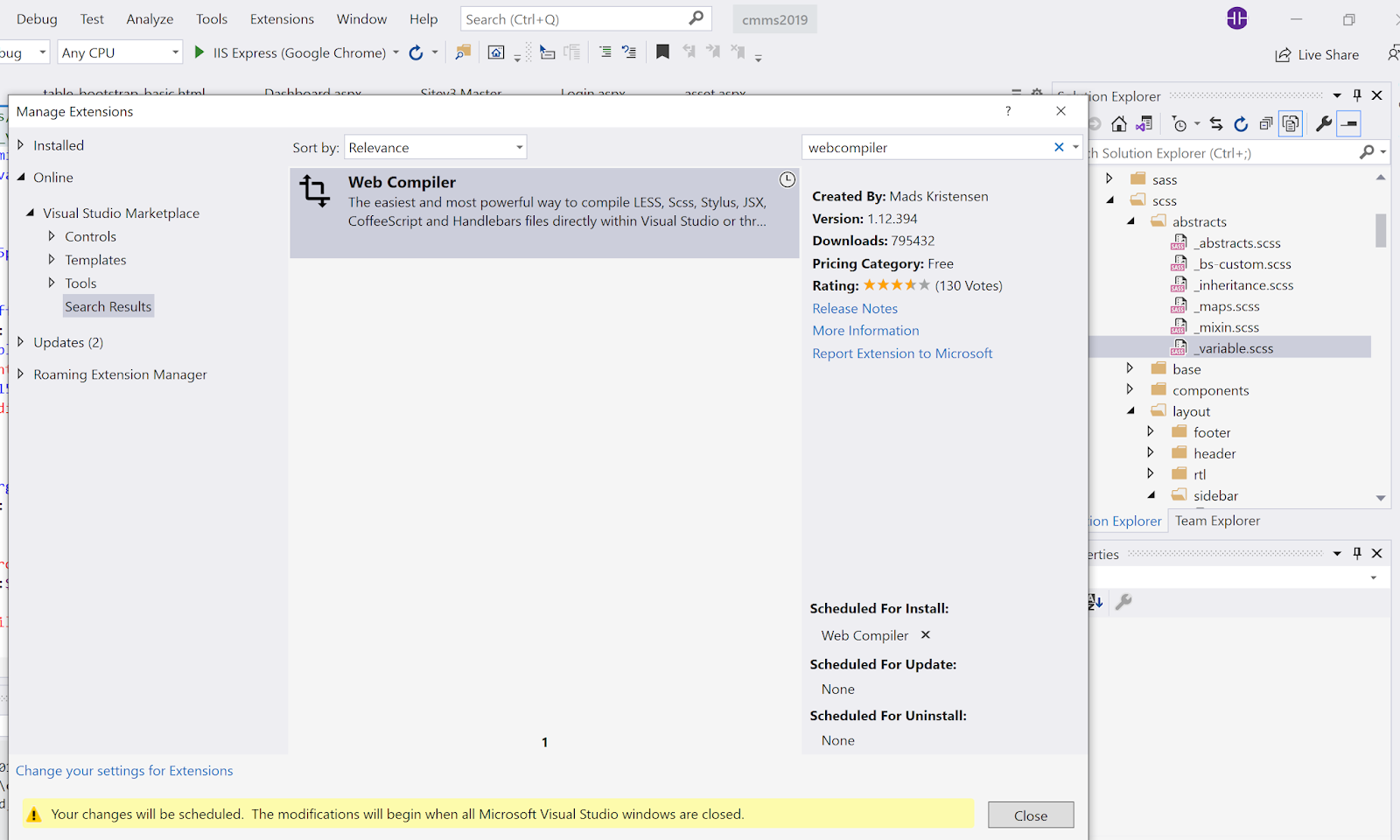1400x840 pixels.
Task: Switch views icon in Solution Explorer
Action: point(1144,124)
